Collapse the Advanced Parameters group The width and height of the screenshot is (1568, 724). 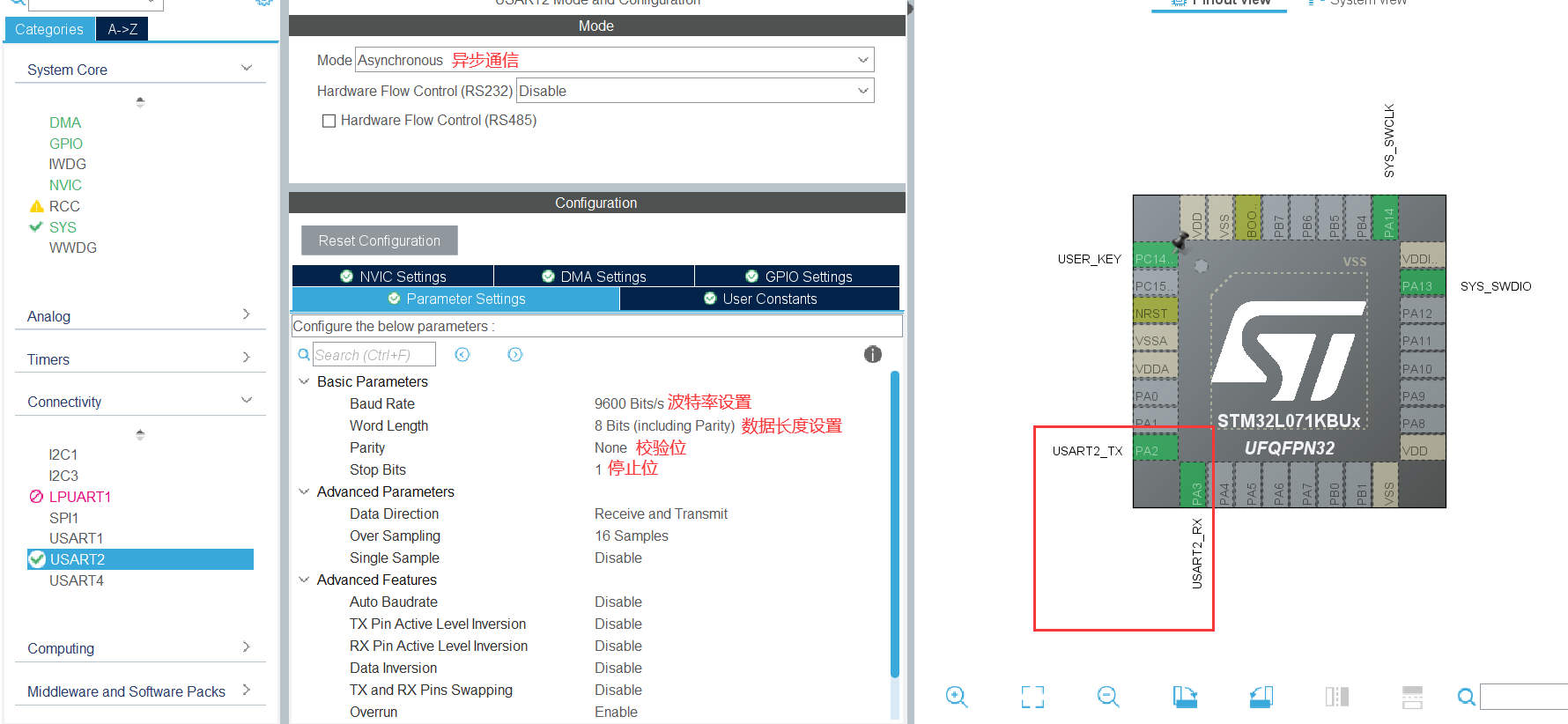click(304, 491)
